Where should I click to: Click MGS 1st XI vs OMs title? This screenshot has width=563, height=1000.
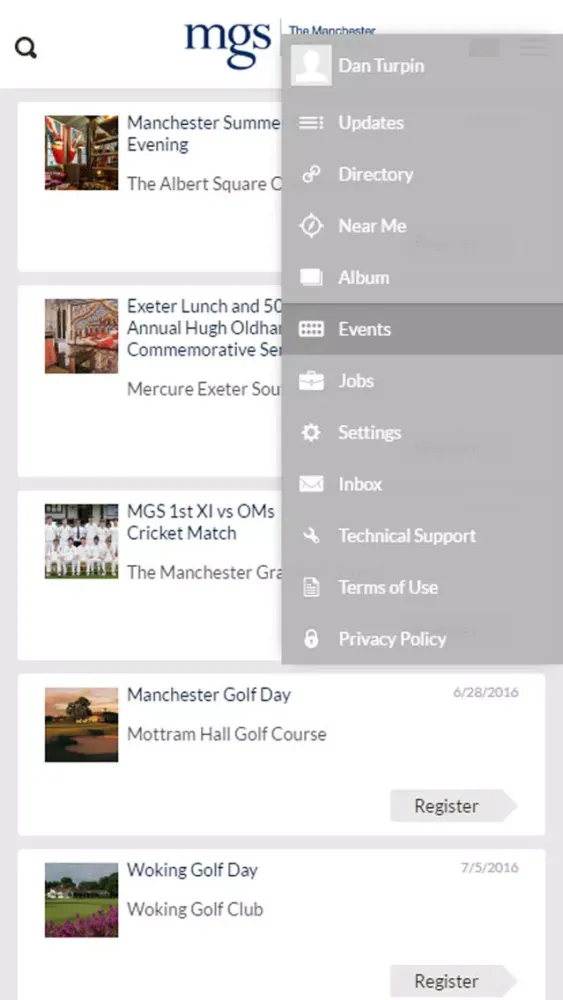click(x=201, y=522)
